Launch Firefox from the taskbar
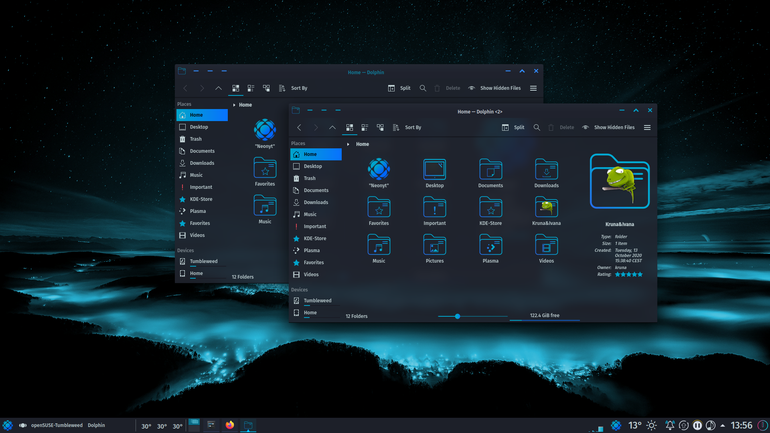Screen dimensions: 770x433 pyautogui.click(x=230, y=425)
